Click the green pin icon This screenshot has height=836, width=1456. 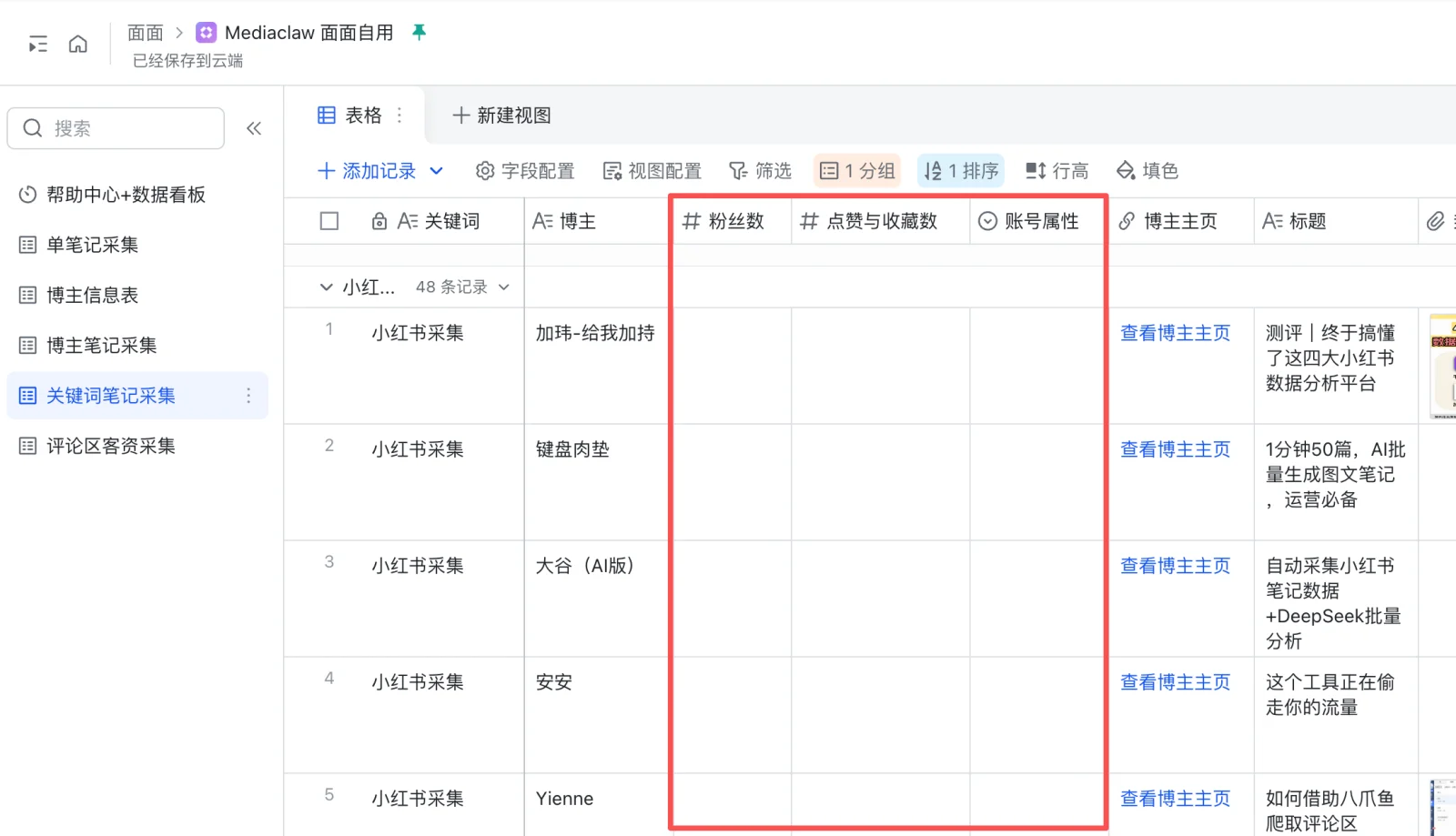coord(419,32)
